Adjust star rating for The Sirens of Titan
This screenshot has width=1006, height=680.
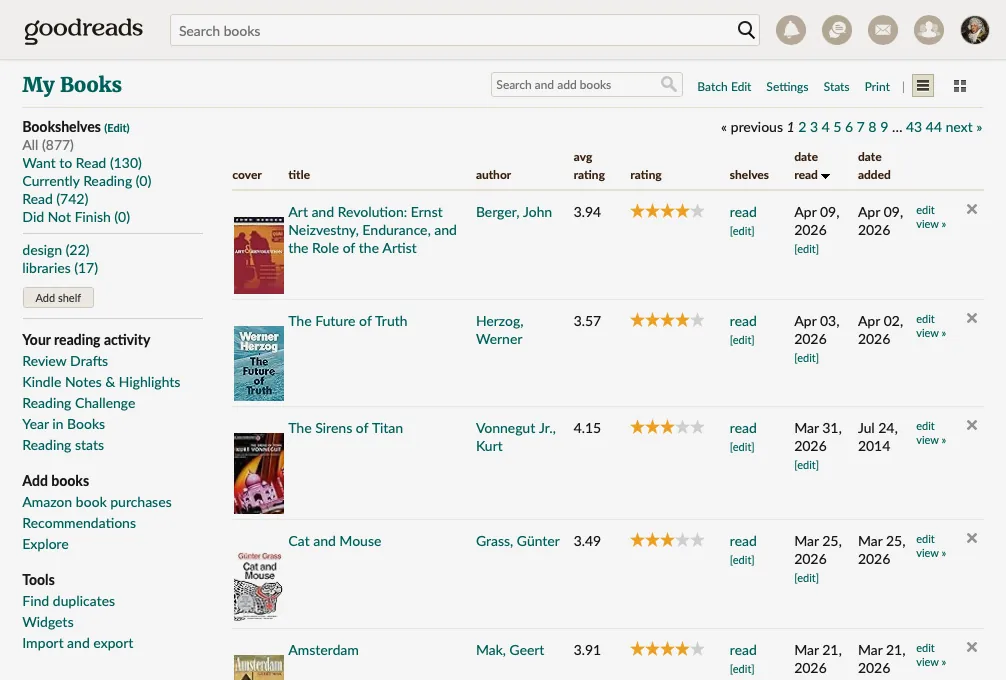pos(667,427)
